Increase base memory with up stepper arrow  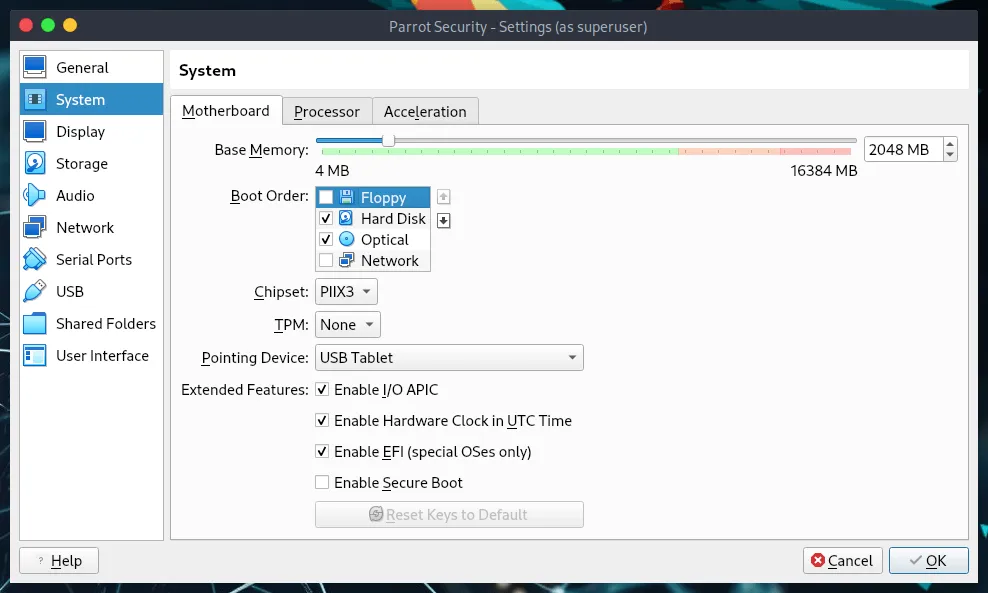pos(950,144)
